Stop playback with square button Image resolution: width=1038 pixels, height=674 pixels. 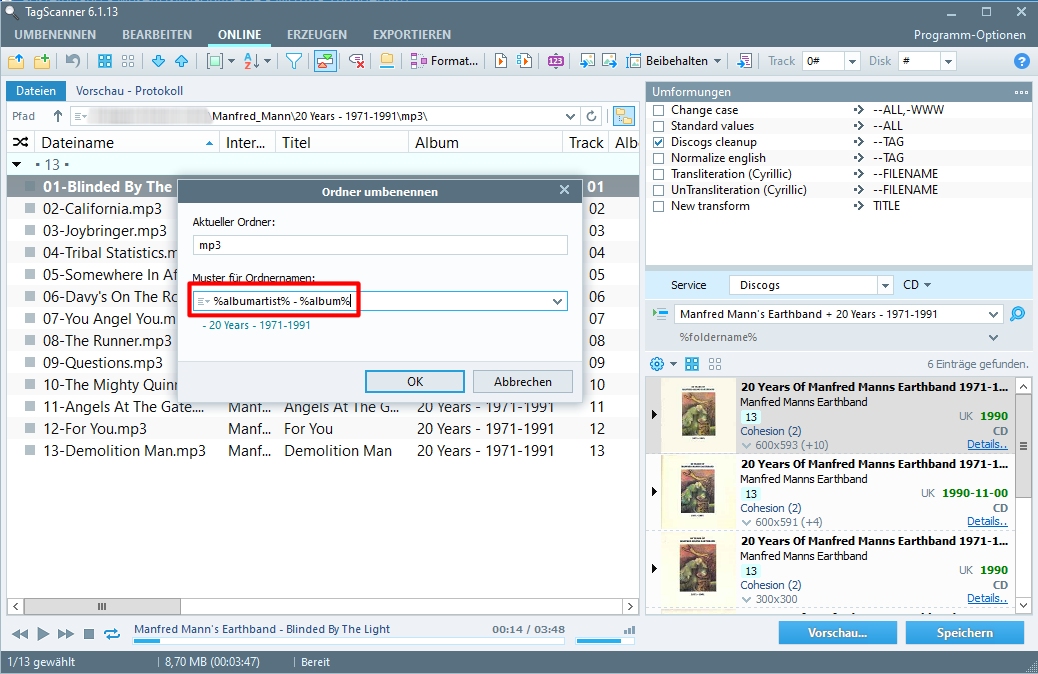(89, 634)
